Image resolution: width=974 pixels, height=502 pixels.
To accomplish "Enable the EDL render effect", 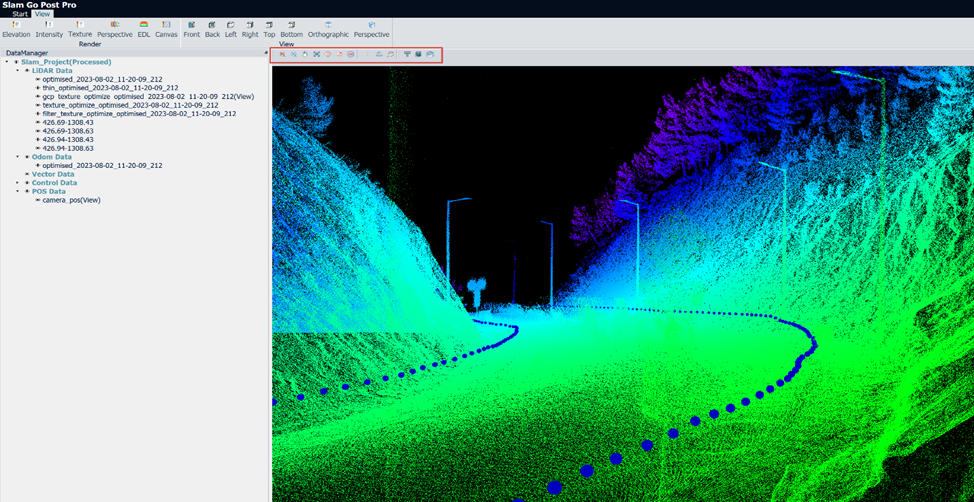I will click(x=144, y=30).
